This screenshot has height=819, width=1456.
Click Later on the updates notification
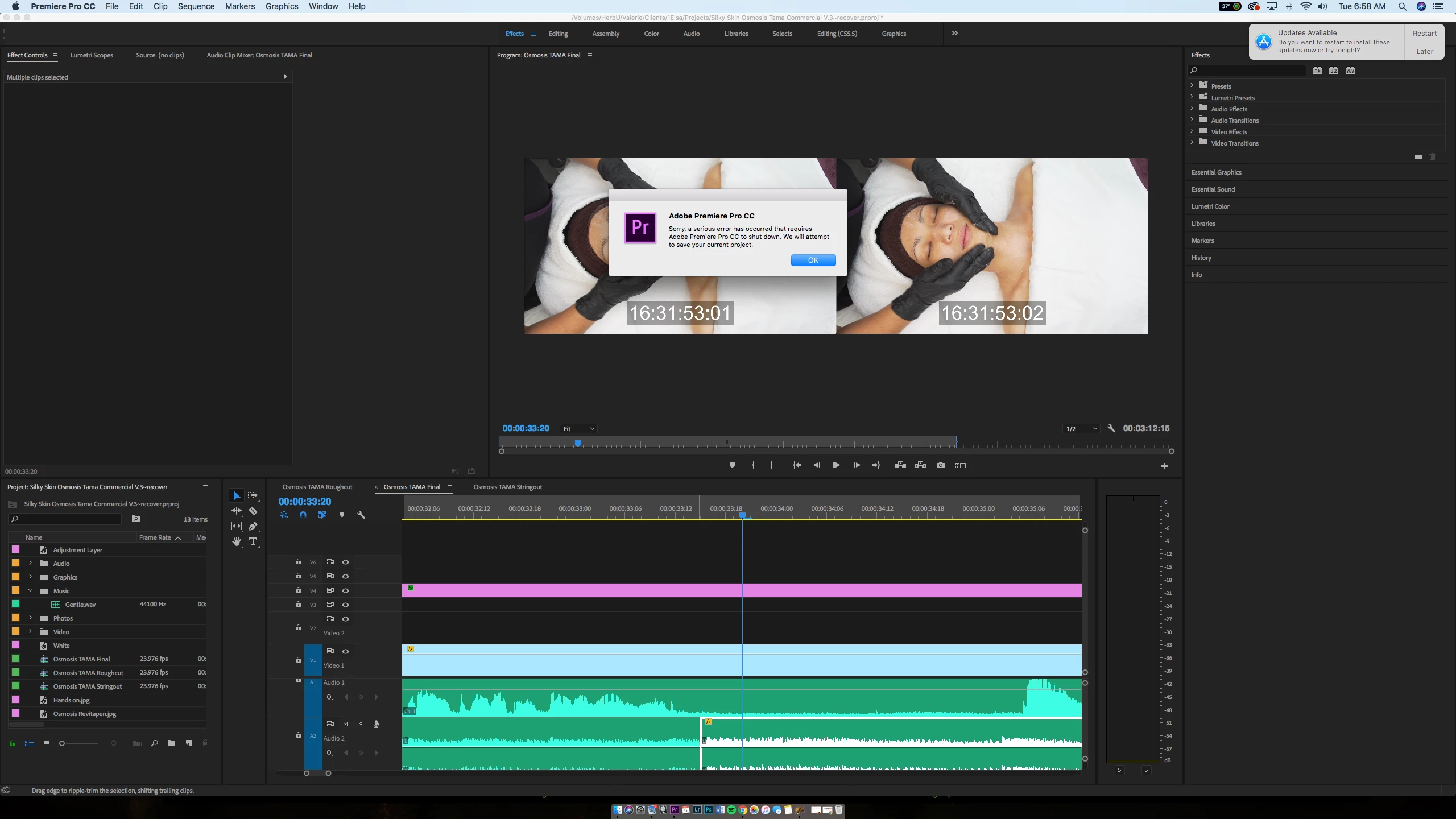[1424, 51]
